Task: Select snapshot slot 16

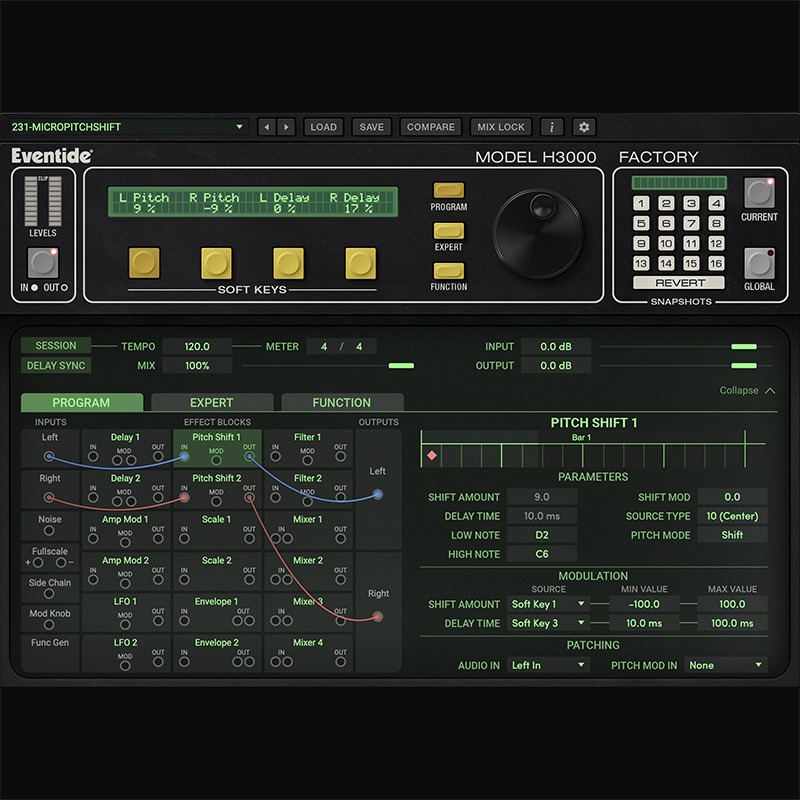Action: click(716, 263)
